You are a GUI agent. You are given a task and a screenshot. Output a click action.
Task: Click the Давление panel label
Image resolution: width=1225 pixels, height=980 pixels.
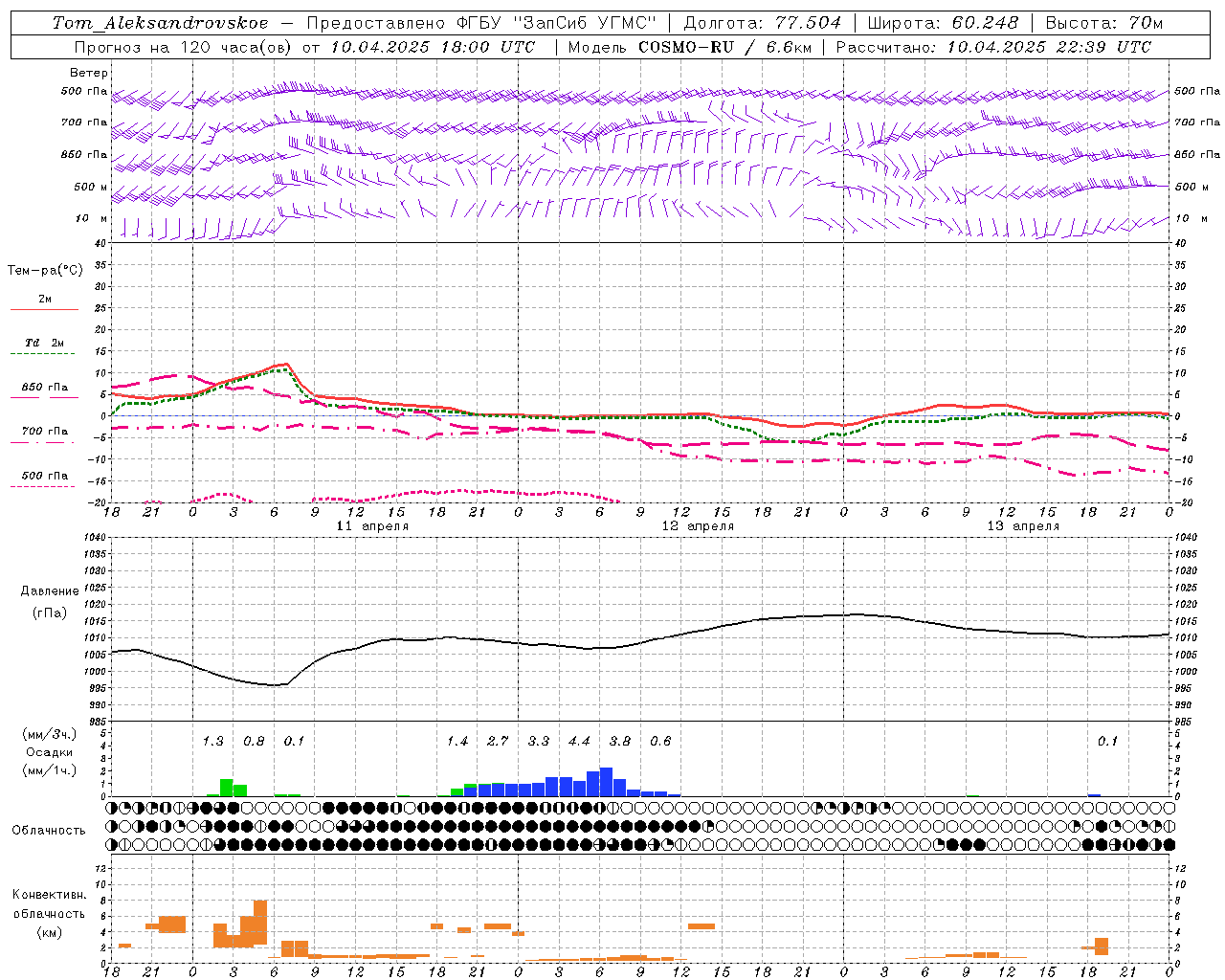click(x=50, y=591)
